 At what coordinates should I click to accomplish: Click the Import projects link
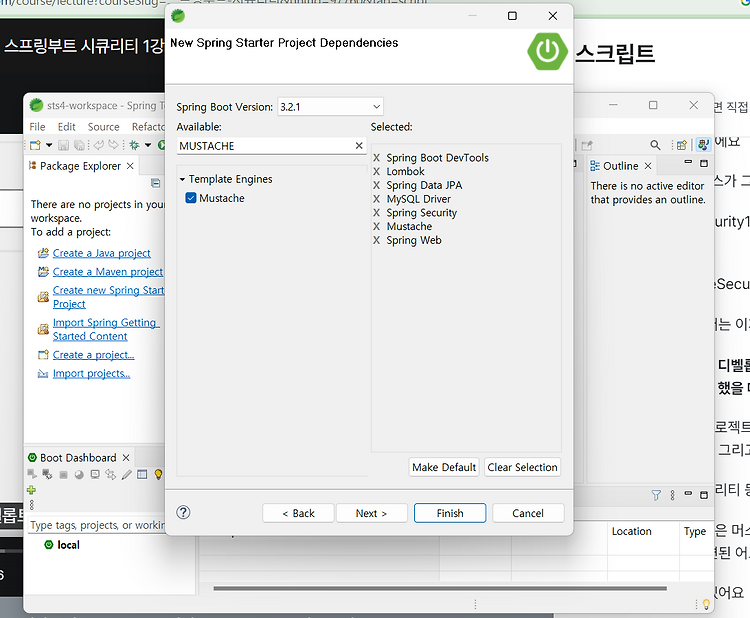[x=91, y=374]
